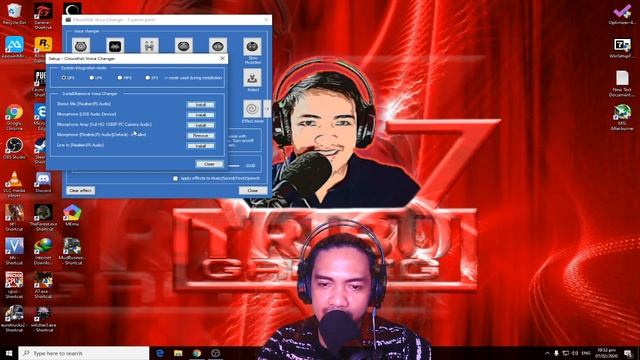Open Rockstar Games launcher icon
The height and width of the screenshot is (360, 640).
43,50
